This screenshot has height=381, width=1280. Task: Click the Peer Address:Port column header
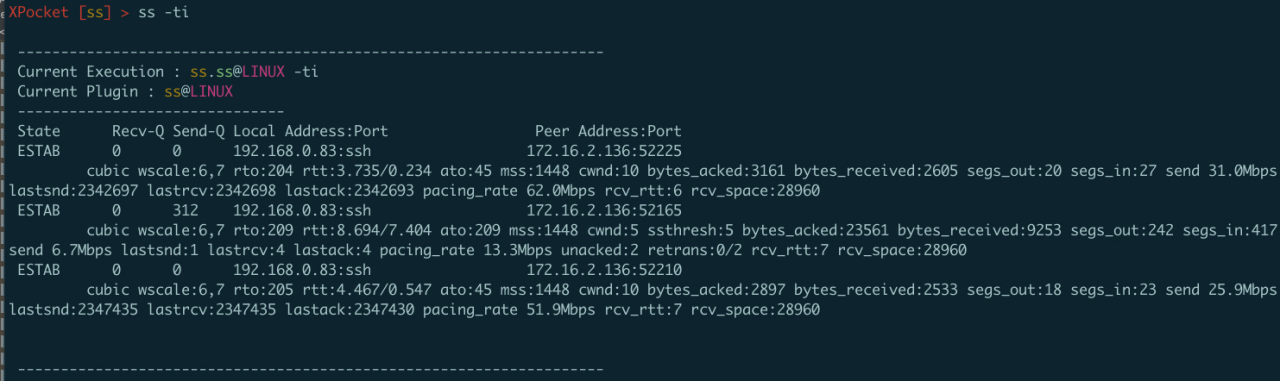608,131
